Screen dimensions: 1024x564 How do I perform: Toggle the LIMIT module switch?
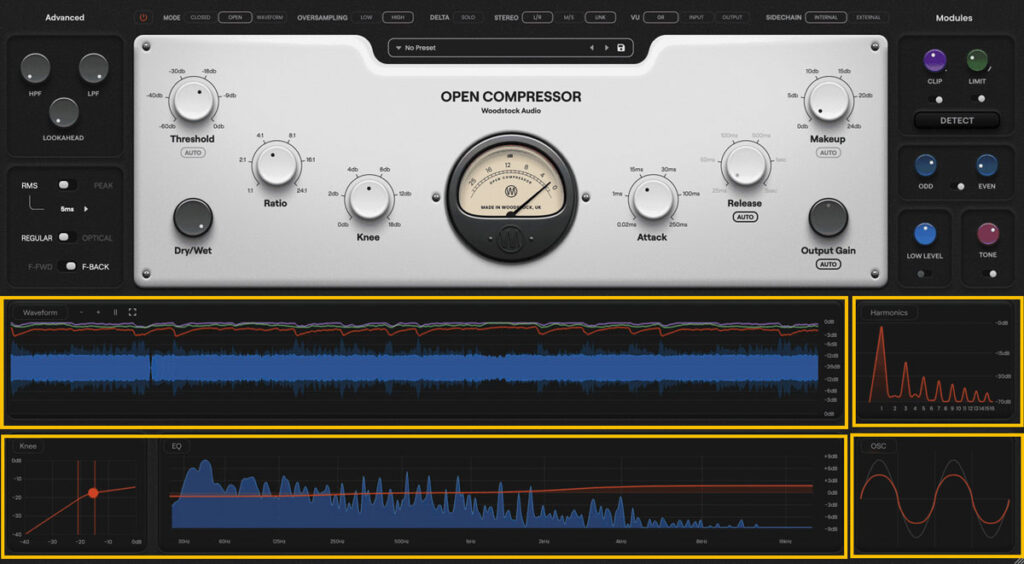point(978,99)
